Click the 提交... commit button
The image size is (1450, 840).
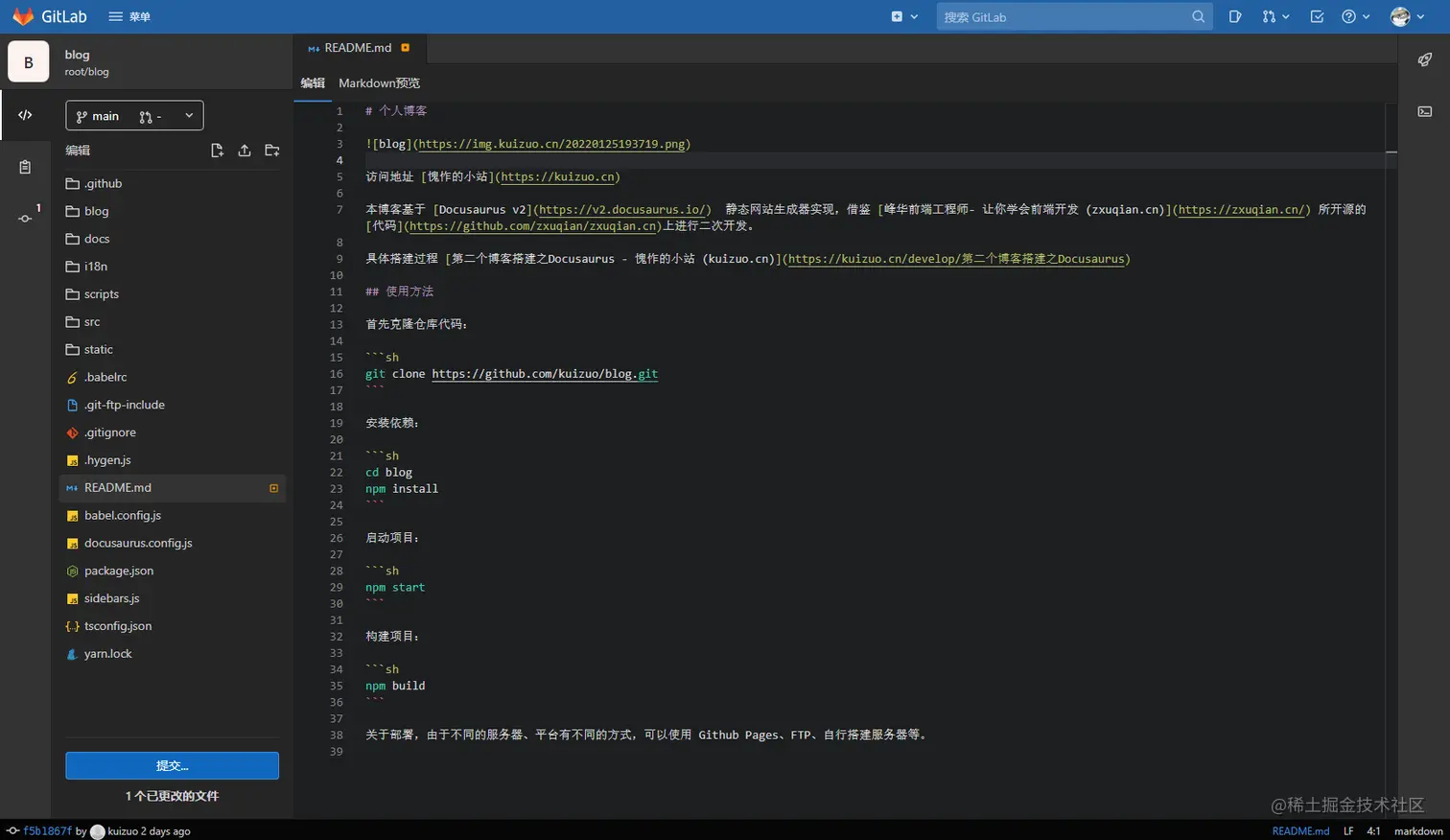coord(173,765)
